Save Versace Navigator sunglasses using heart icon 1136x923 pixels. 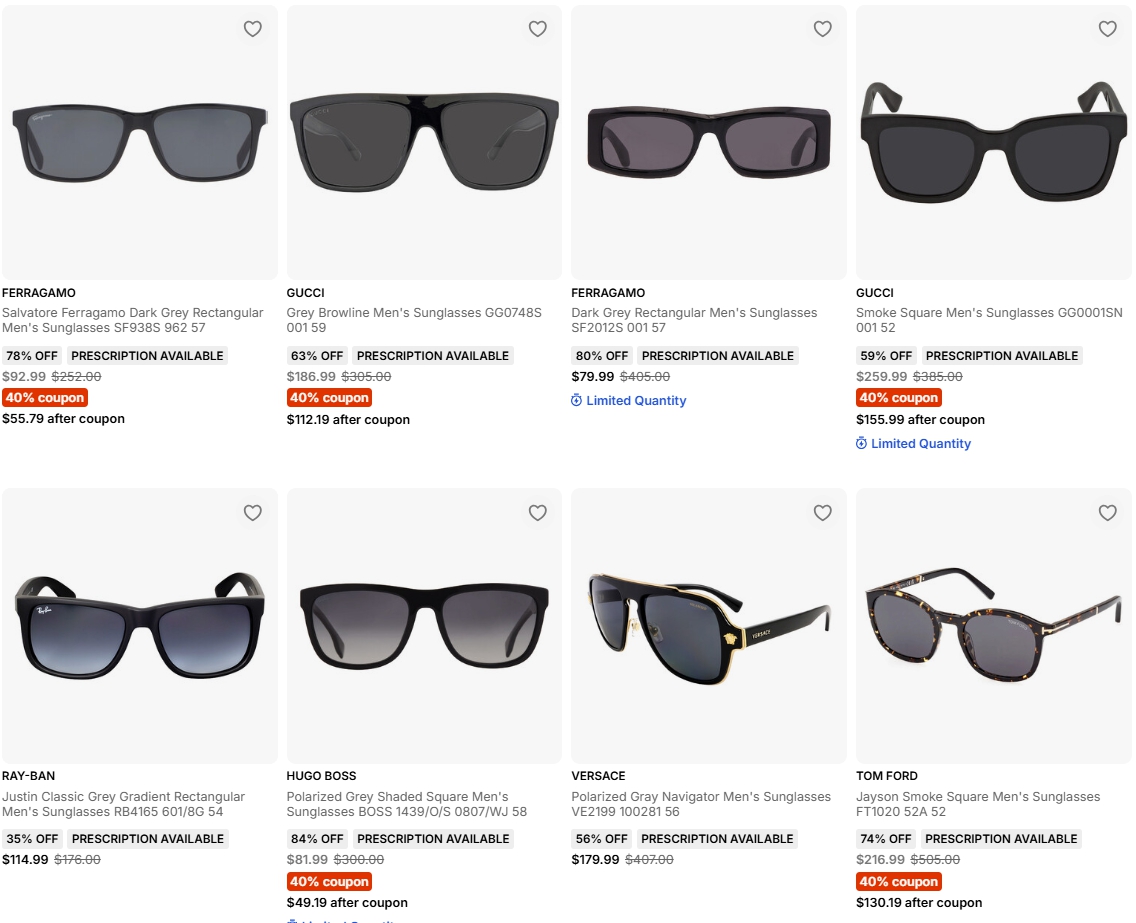pos(822,513)
